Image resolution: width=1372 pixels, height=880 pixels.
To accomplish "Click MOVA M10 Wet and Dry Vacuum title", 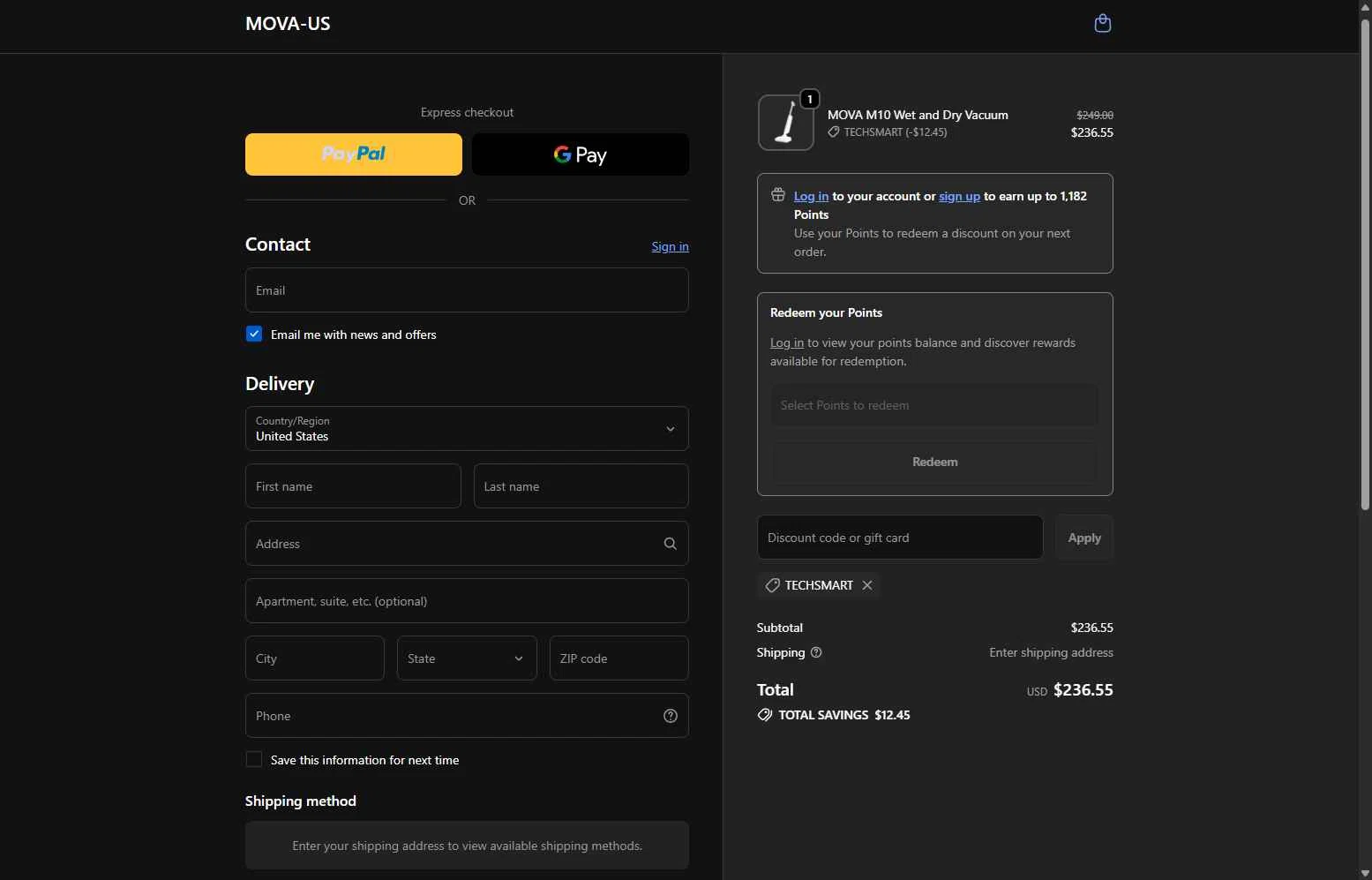I will tap(918, 115).
